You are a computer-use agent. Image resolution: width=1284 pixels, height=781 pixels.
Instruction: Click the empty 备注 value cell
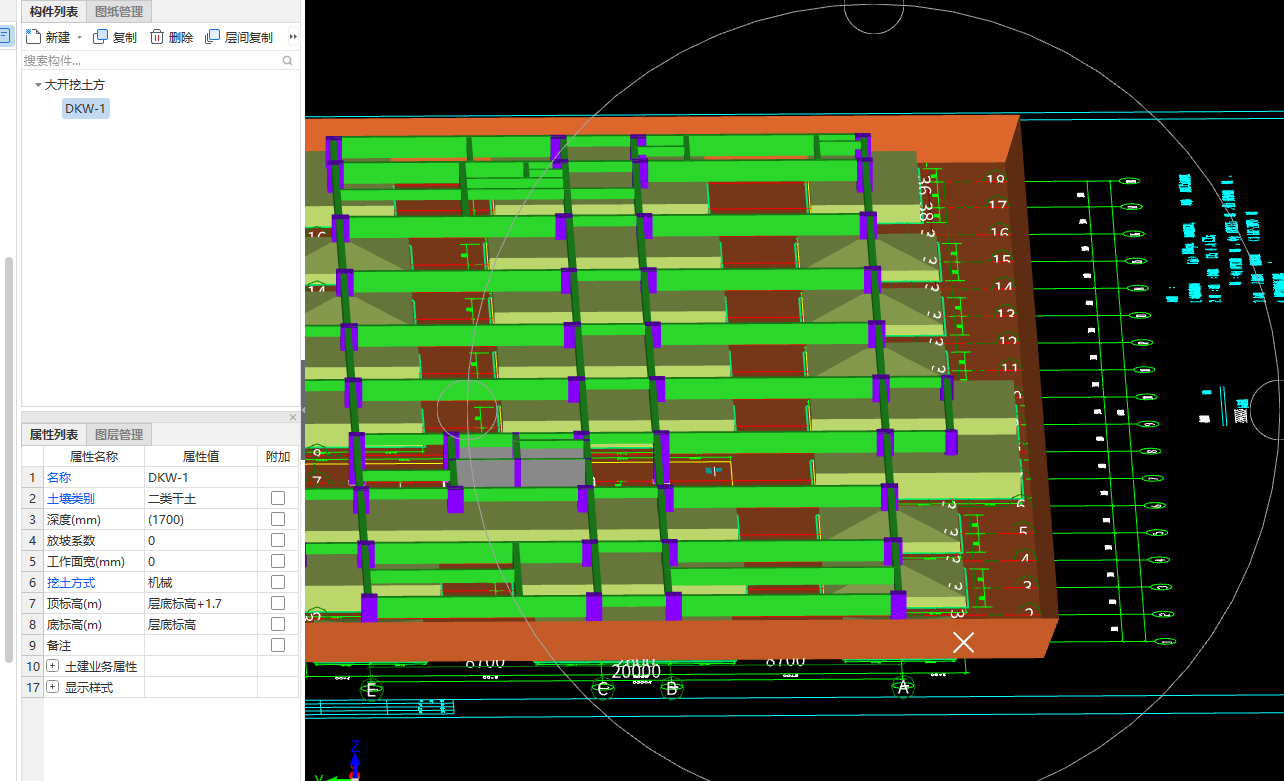tap(201, 645)
